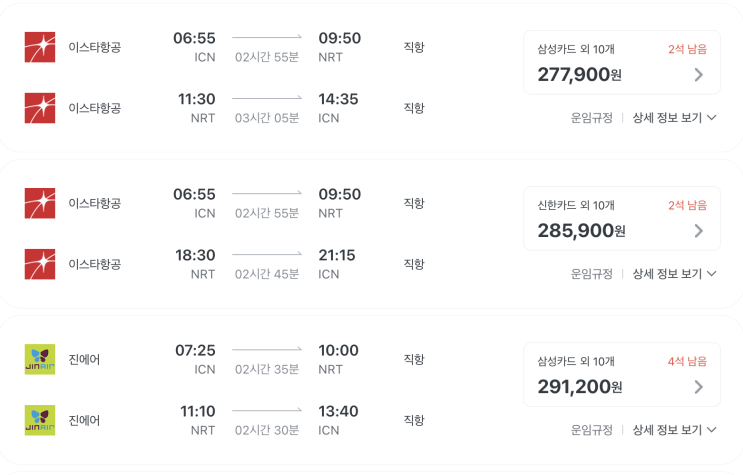Image resolution: width=743 pixels, height=475 pixels.
Task: Click the 18:30 NRT to ICN return flight row
Action: point(266,264)
